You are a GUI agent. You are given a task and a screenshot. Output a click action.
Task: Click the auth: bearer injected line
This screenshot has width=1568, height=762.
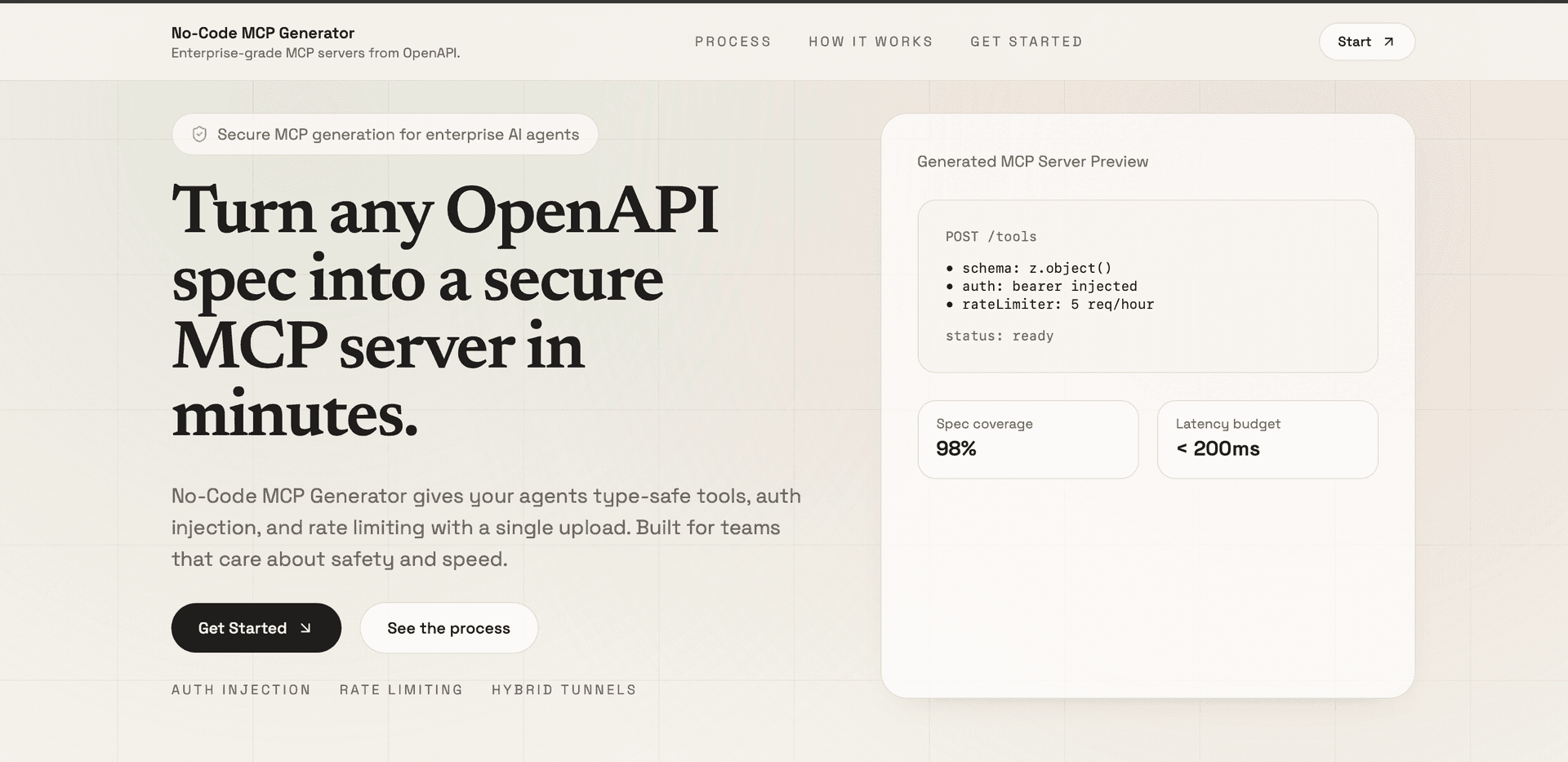(x=1049, y=287)
